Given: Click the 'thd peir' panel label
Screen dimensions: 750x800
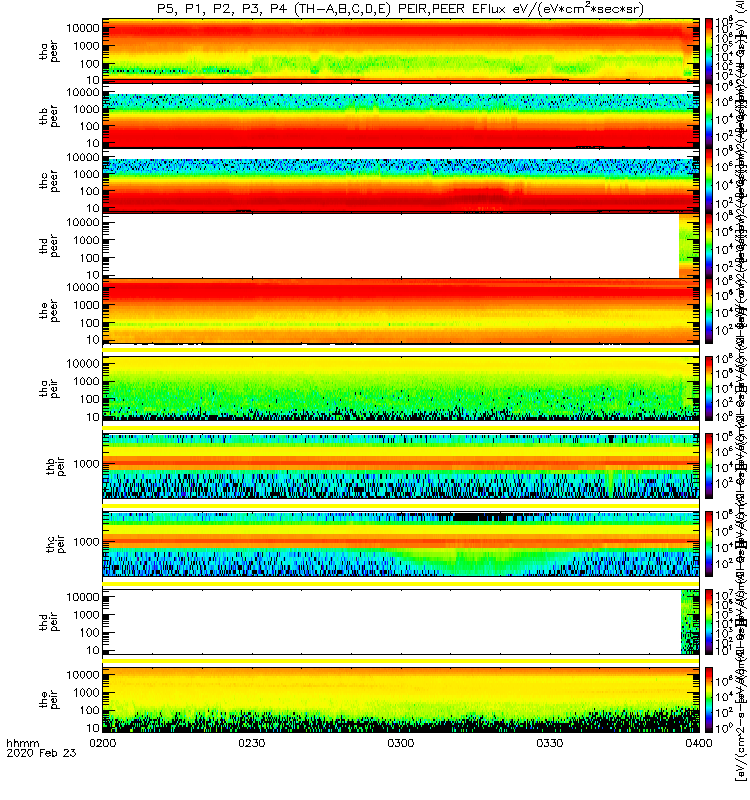Looking at the screenshot, I should click(49, 621).
